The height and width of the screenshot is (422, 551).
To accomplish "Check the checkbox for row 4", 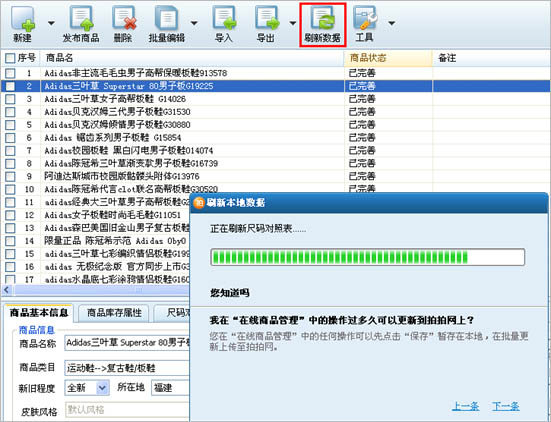I will coord(10,112).
